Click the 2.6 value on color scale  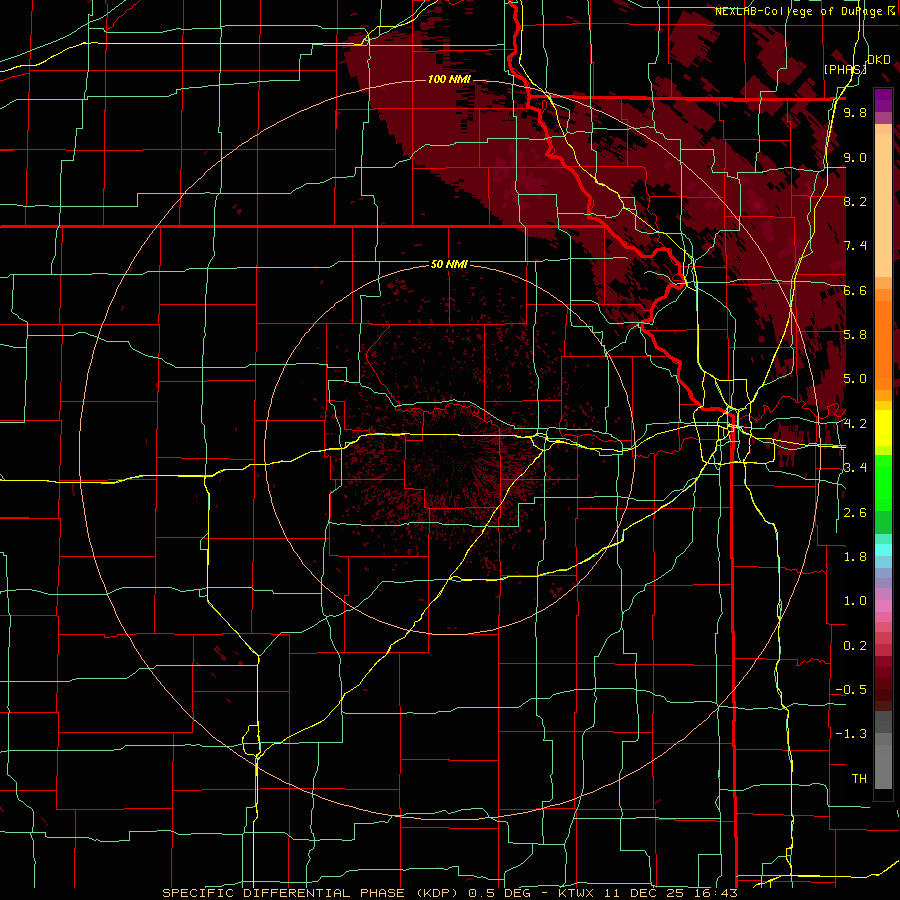(855, 513)
